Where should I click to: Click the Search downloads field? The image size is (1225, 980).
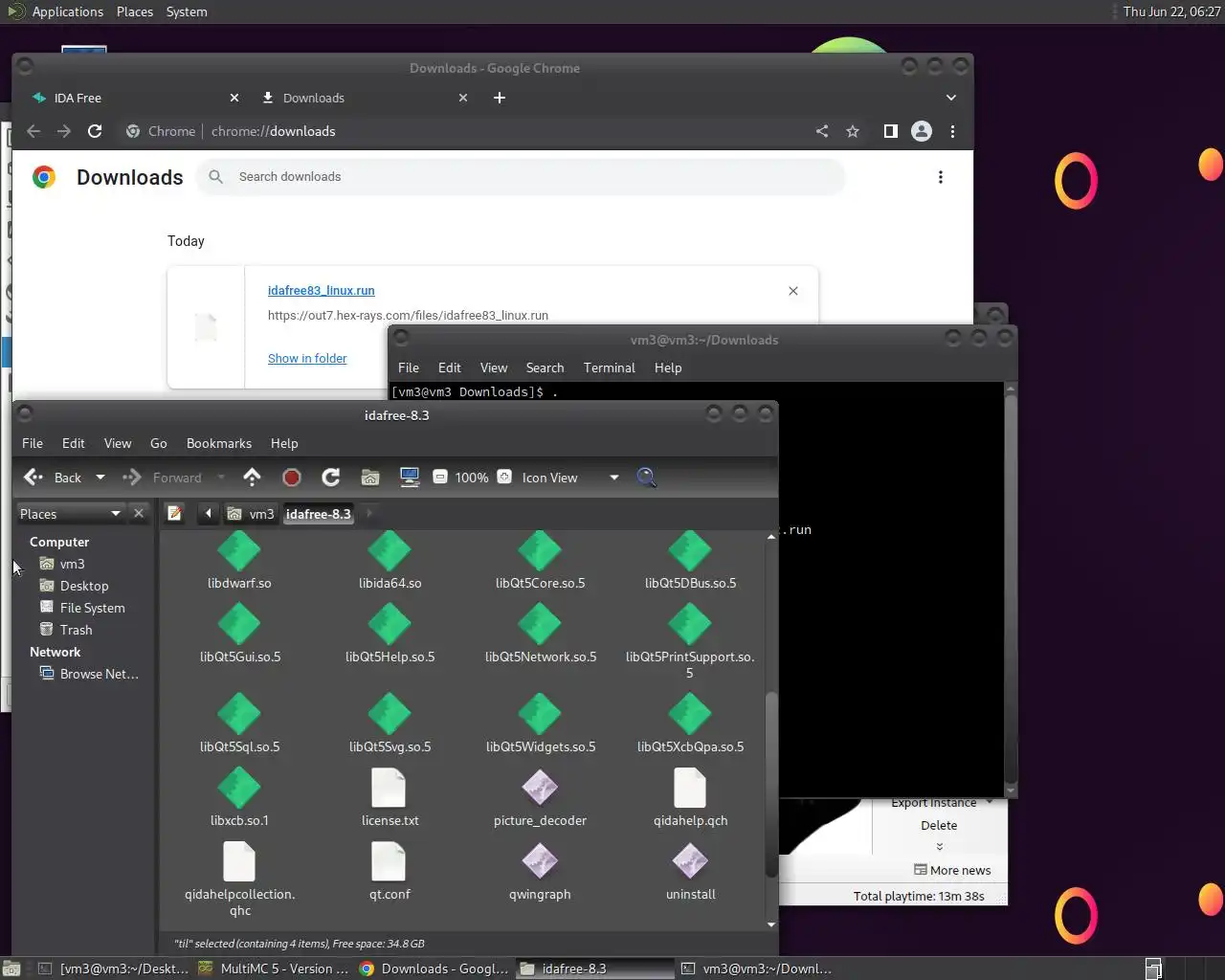[x=522, y=177]
